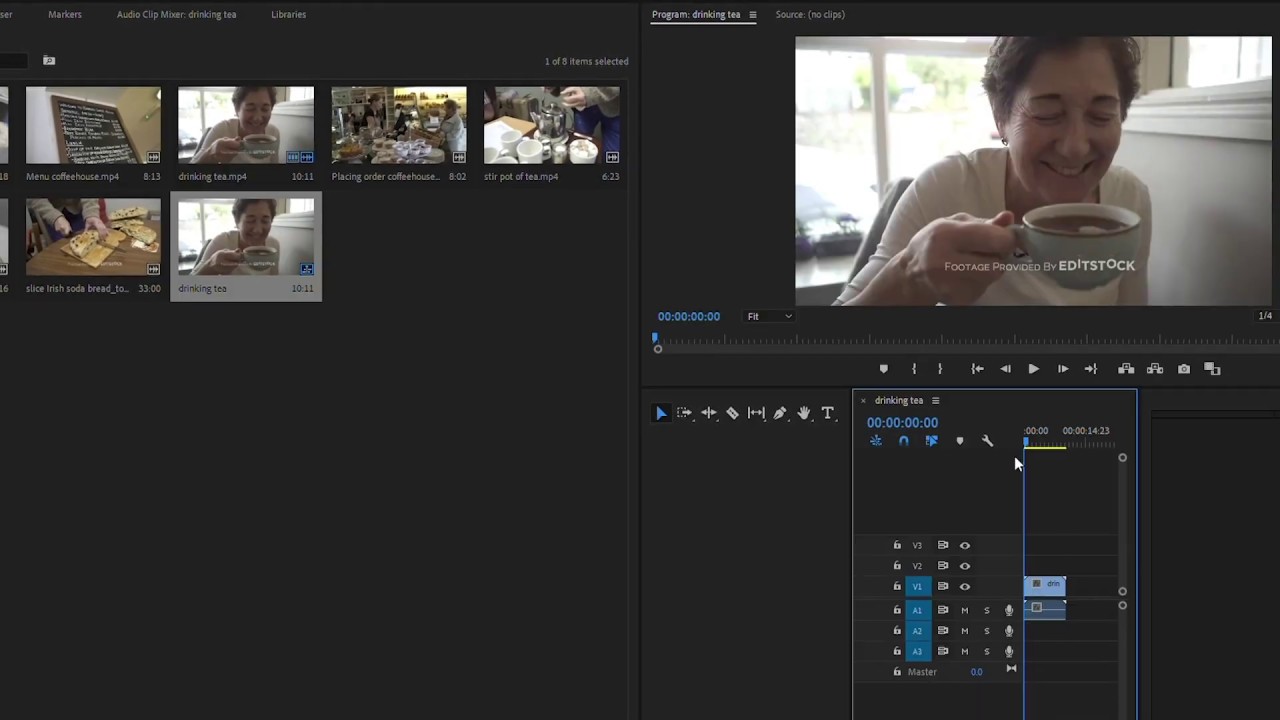Viewport: 1280px width, 720px height.
Task: Toggle sync lock on V2
Action: pyautogui.click(x=942, y=566)
